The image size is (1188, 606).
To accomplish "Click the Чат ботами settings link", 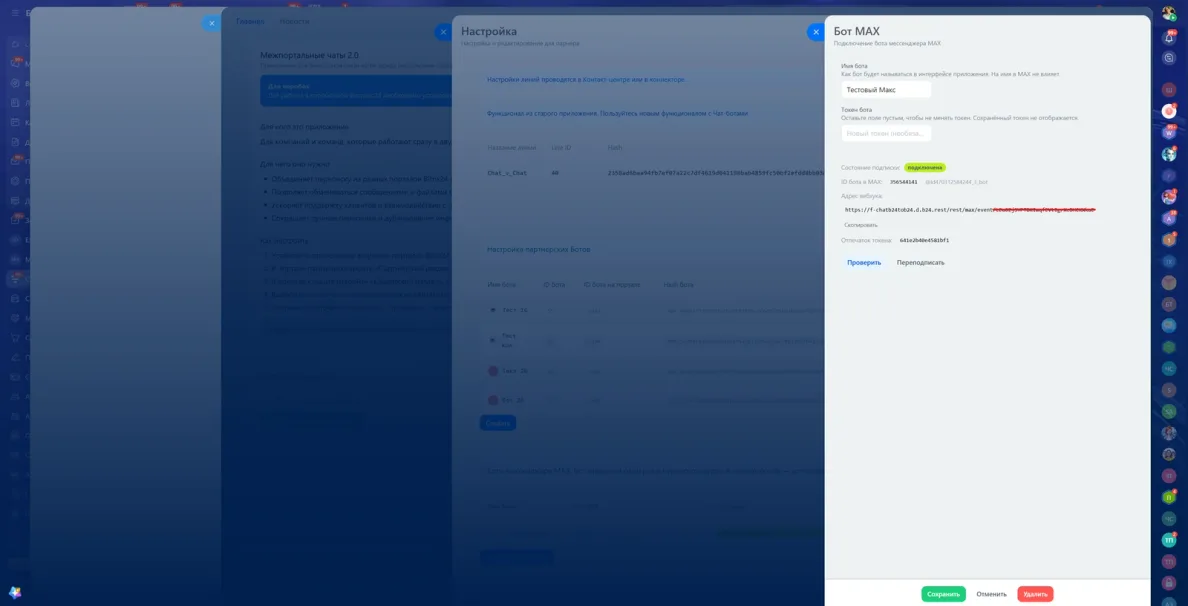I will (x=729, y=114).
